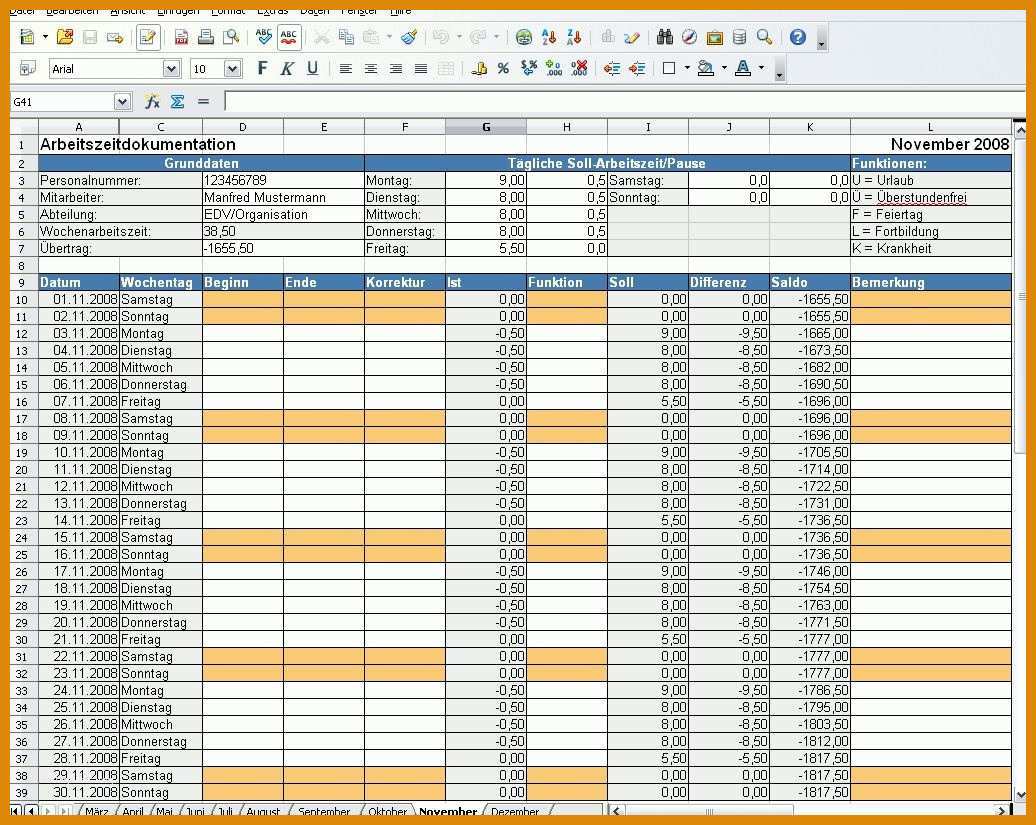The height and width of the screenshot is (825, 1036).
Task: Sort descending Z to A
Action: (574, 38)
